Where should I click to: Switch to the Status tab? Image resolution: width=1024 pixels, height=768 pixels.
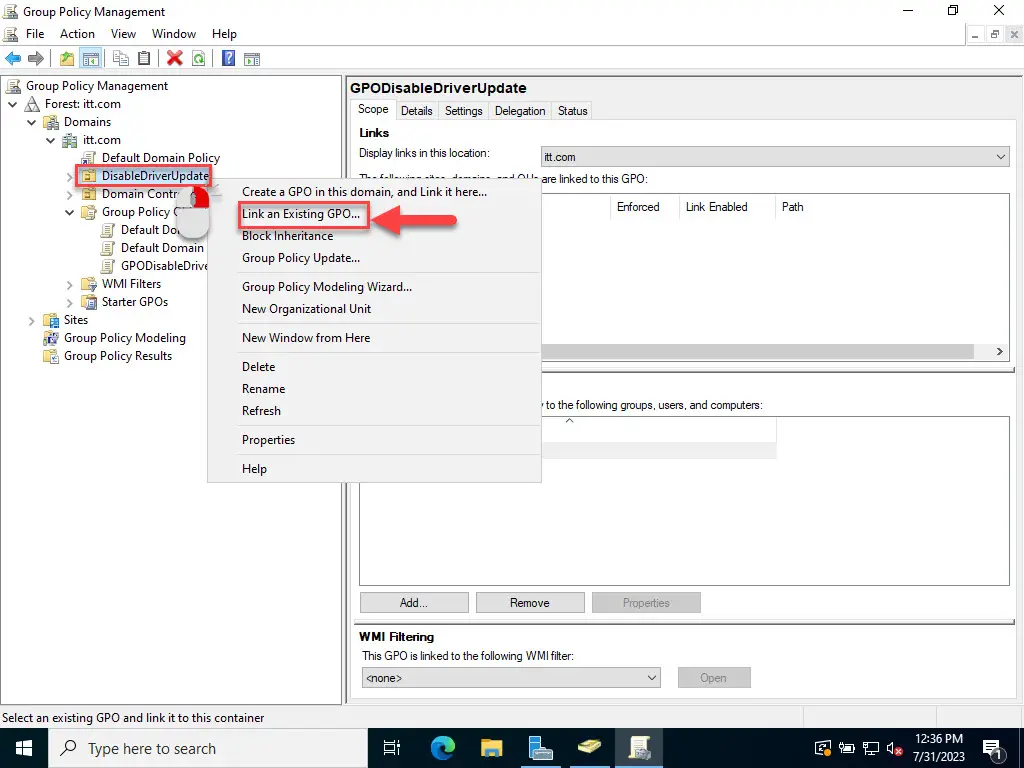573,111
